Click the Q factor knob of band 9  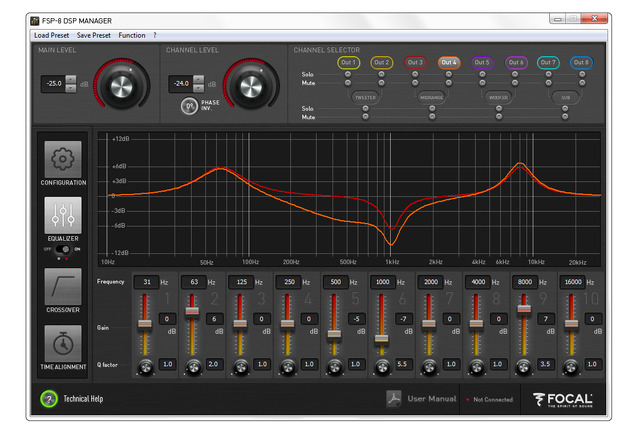[524, 367]
